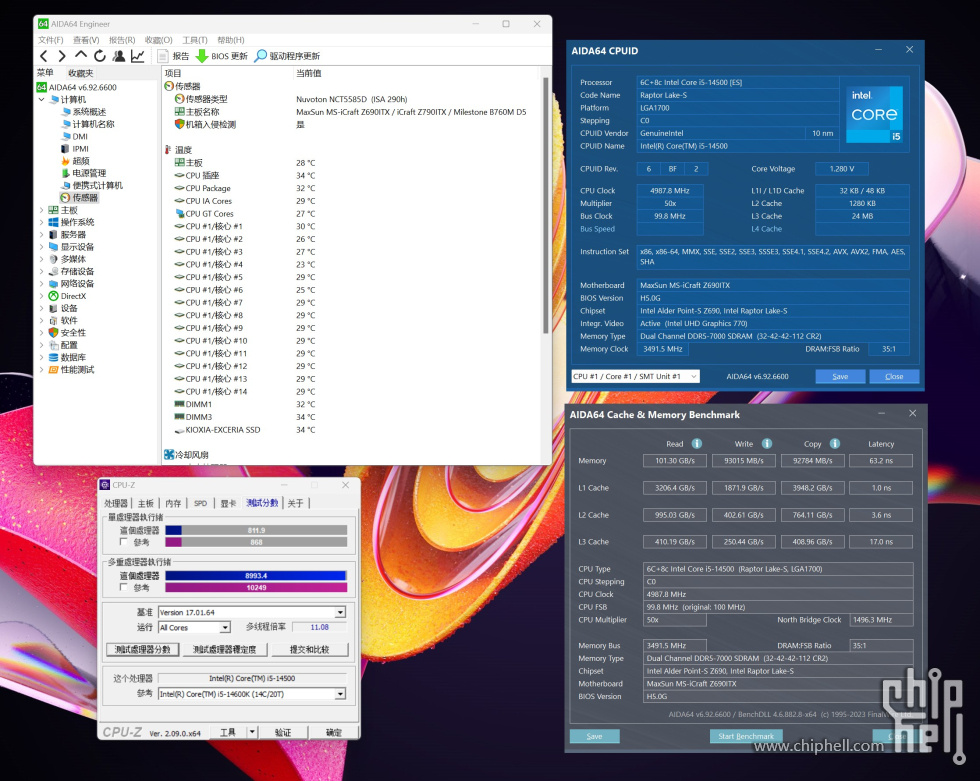Select IPMI item in AIDA64 tree
The width and height of the screenshot is (980, 781).
74,149
